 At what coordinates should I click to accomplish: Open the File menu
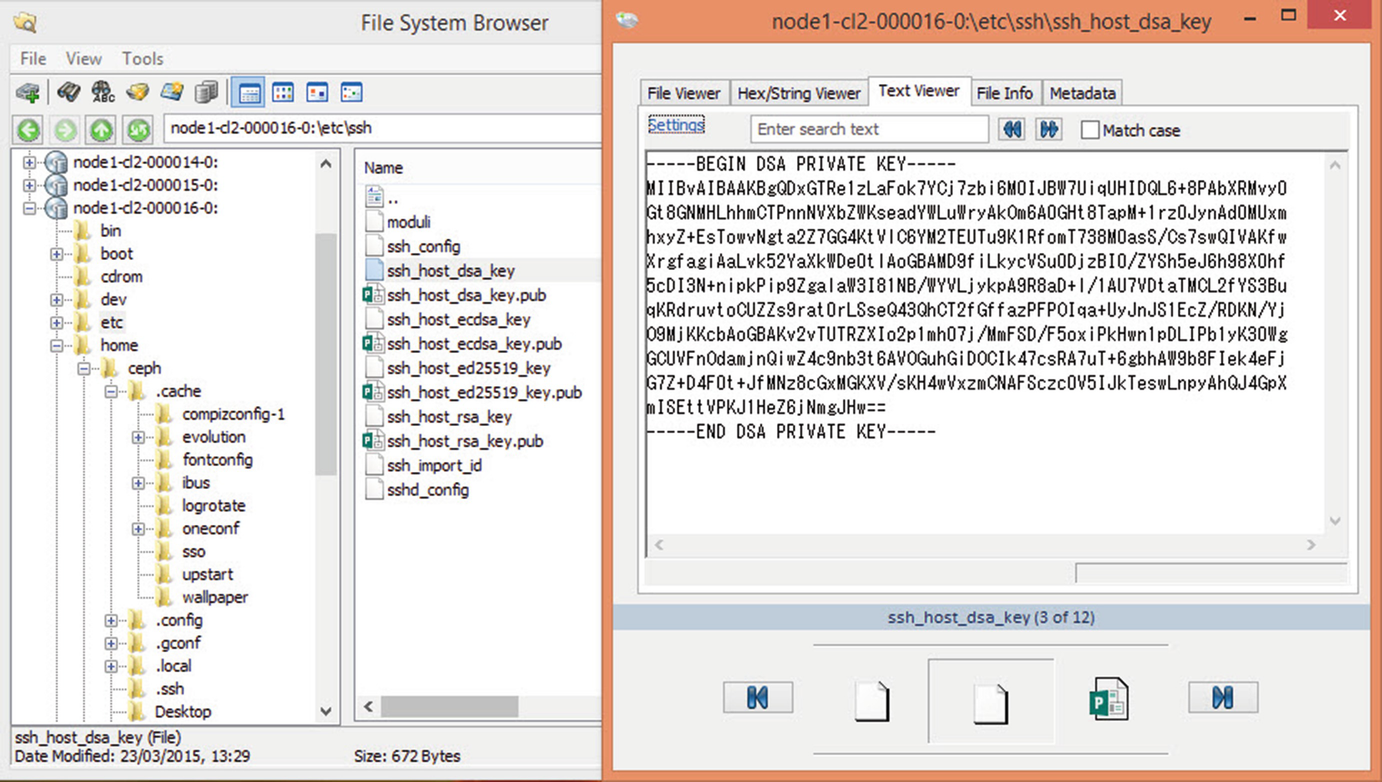click(x=33, y=59)
